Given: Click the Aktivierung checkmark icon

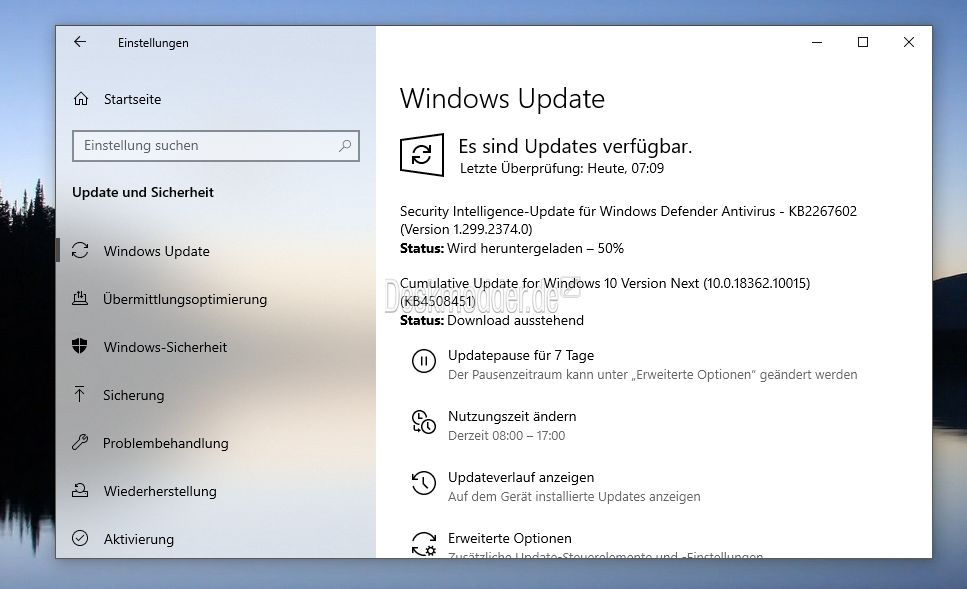Looking at the screenshot, I should [x=80, y=538].
